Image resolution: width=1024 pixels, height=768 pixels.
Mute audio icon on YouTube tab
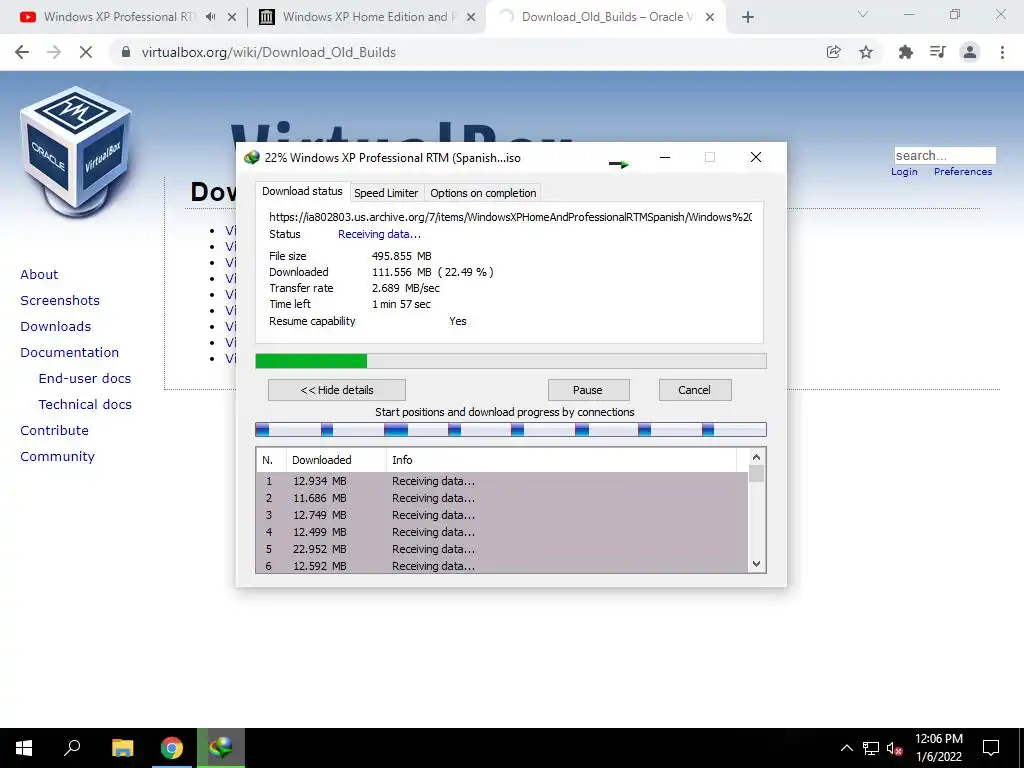[210, 17]
